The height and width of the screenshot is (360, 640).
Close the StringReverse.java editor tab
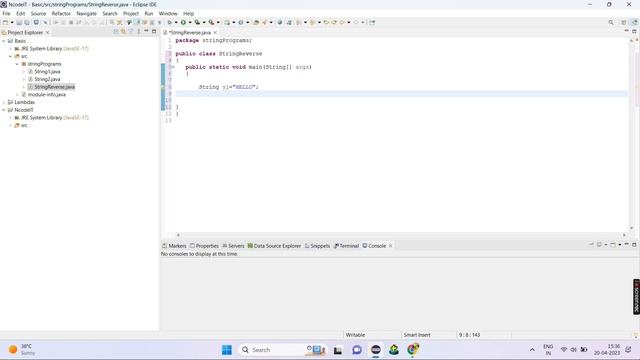(x=215, y=32)
